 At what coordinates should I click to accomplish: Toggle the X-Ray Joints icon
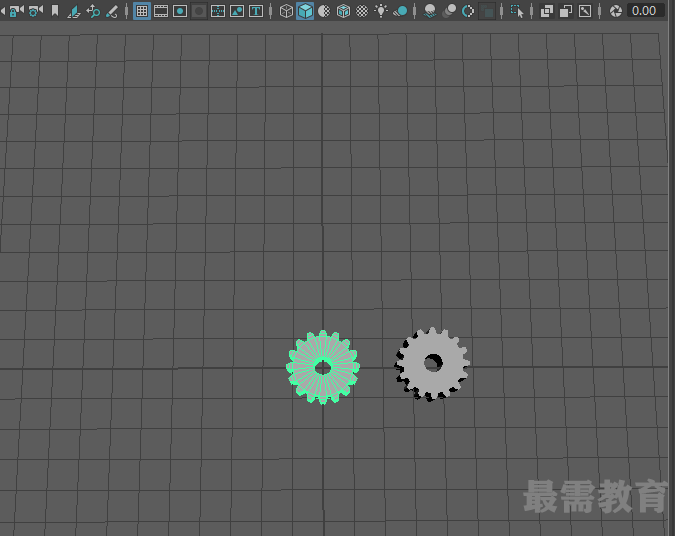585,11
